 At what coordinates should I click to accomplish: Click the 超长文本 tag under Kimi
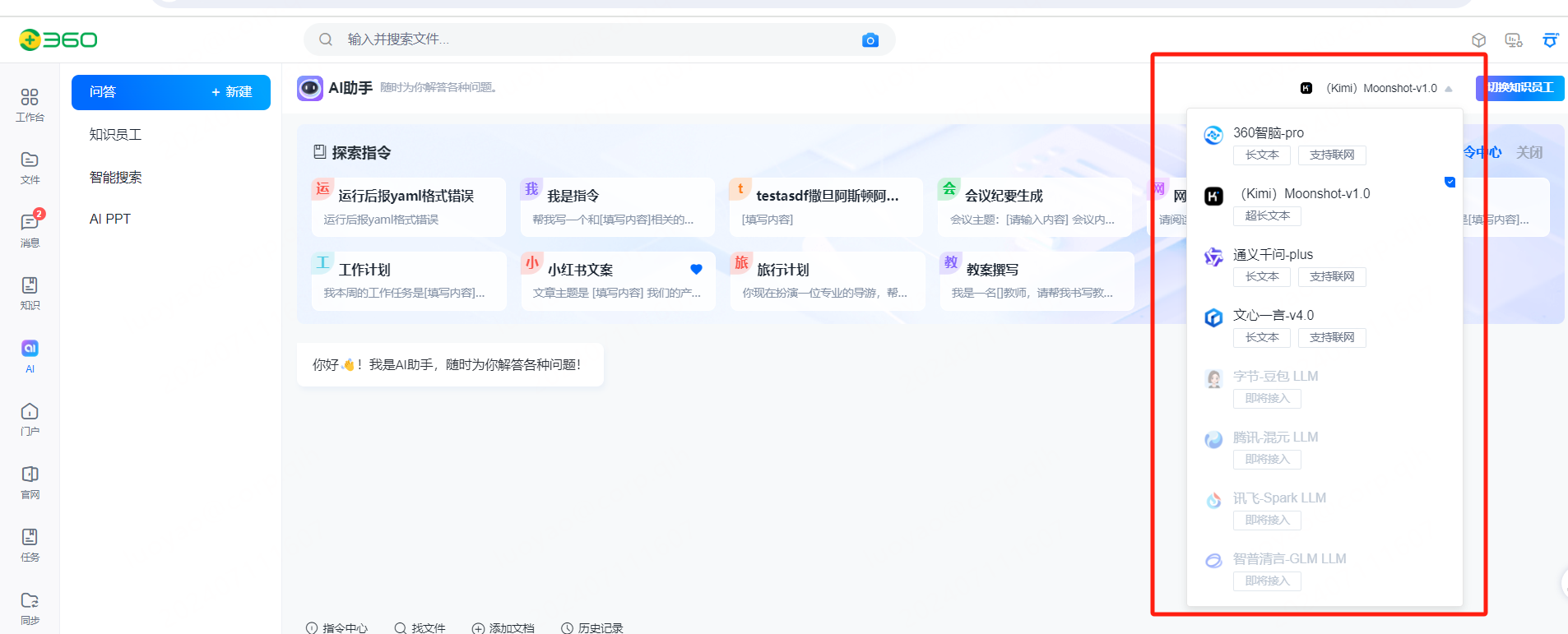pyautogui.click(x=1267, y=216)
